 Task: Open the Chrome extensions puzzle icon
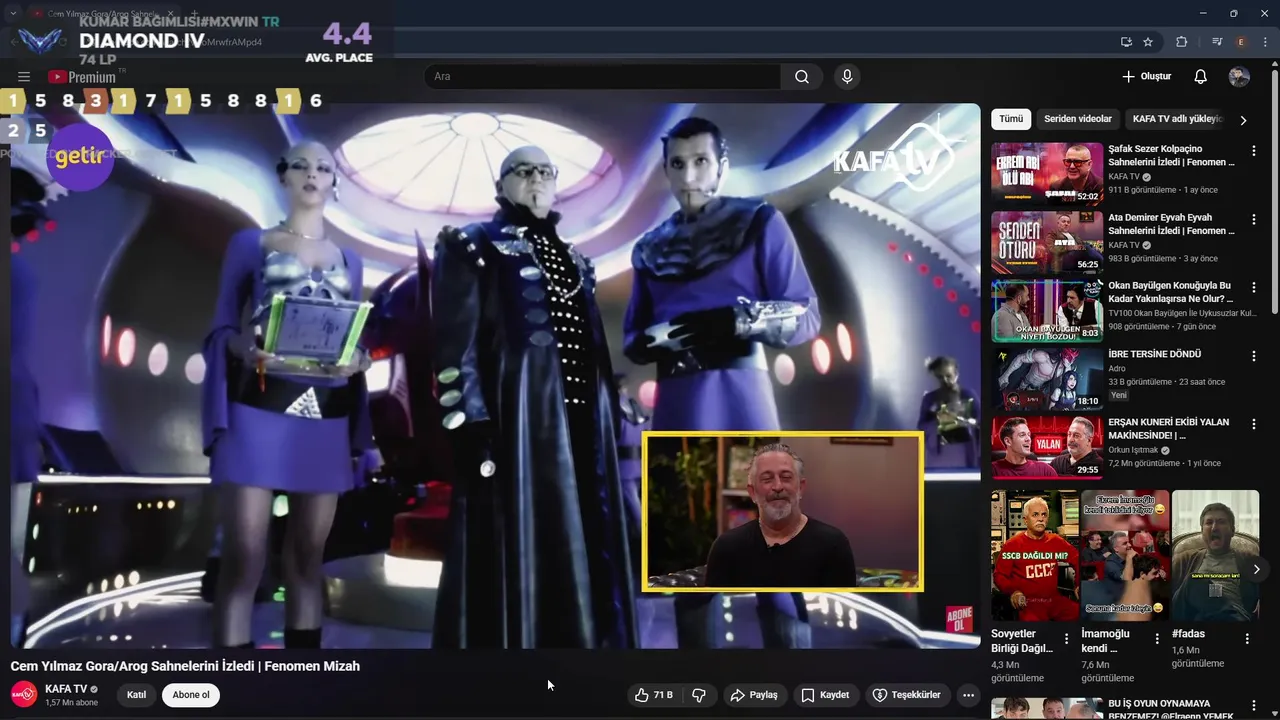point(1182,42)
